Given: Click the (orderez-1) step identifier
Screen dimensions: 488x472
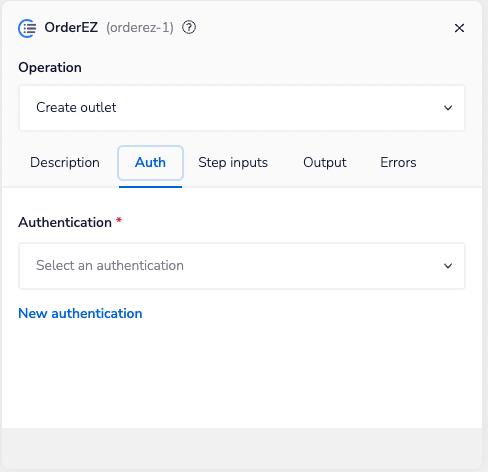Looking at the screenshot, I should [x=140, y=28].
